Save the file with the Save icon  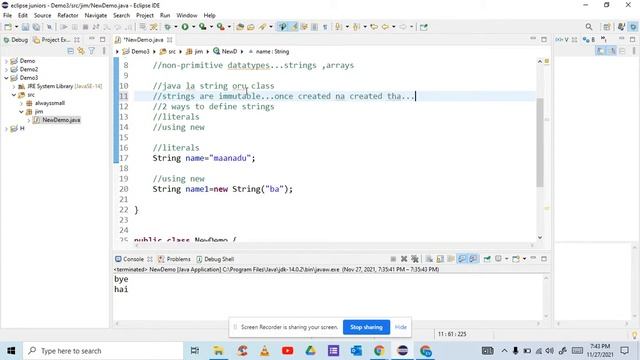(25, 27)
